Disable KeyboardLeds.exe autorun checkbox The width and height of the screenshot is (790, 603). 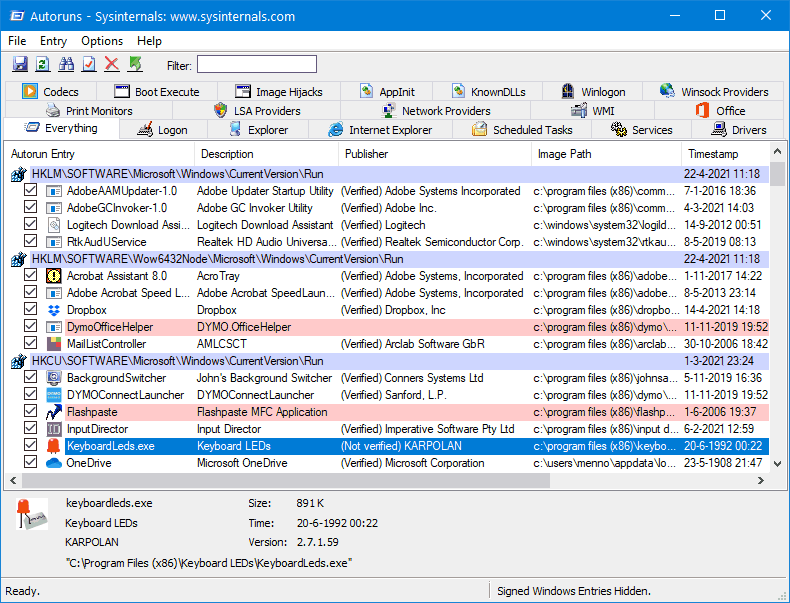pyautogui.click(x=30, y=445)
